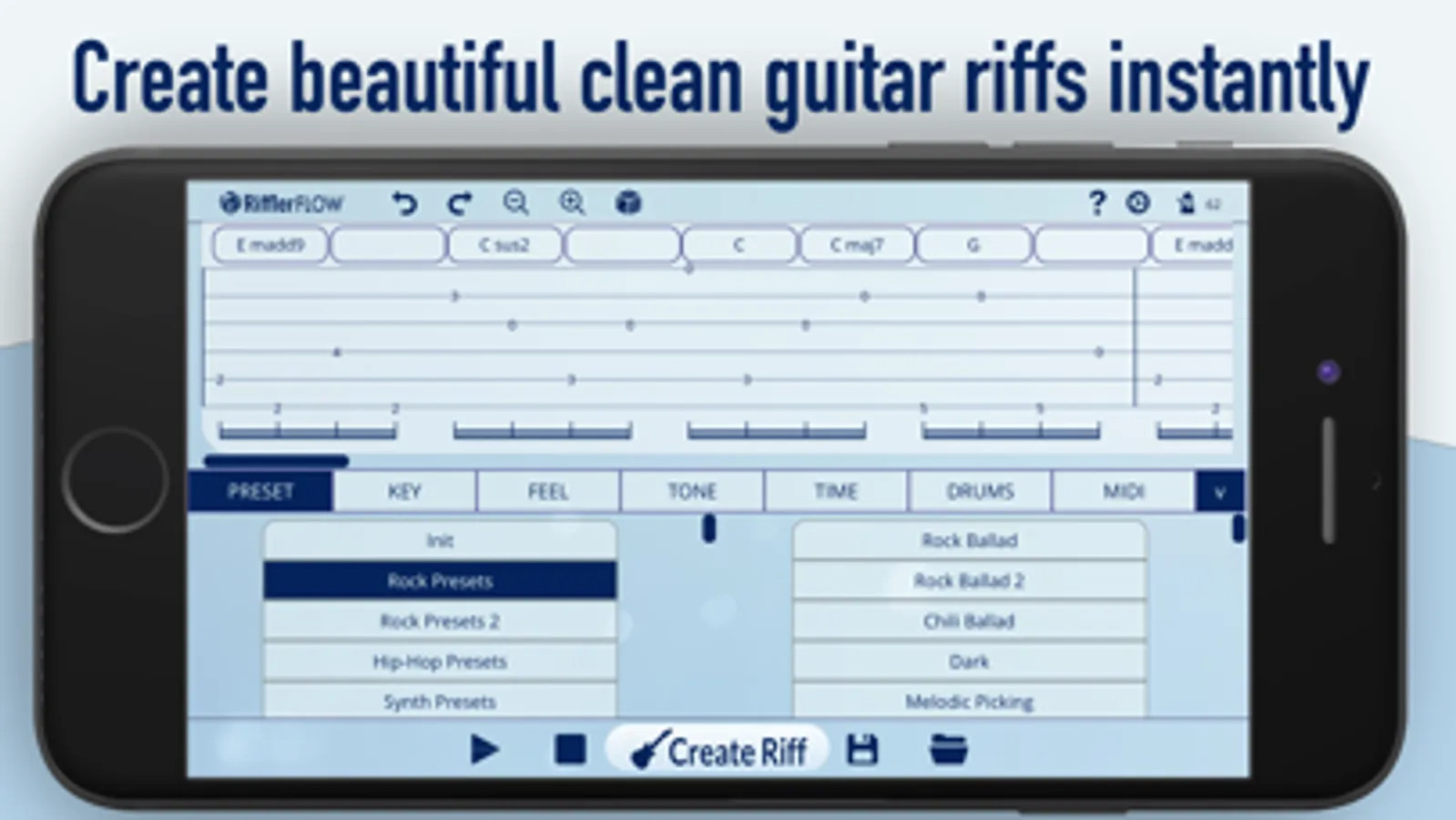
Task: Click the empty chord box after G
Action: (x=1091, y=245)
